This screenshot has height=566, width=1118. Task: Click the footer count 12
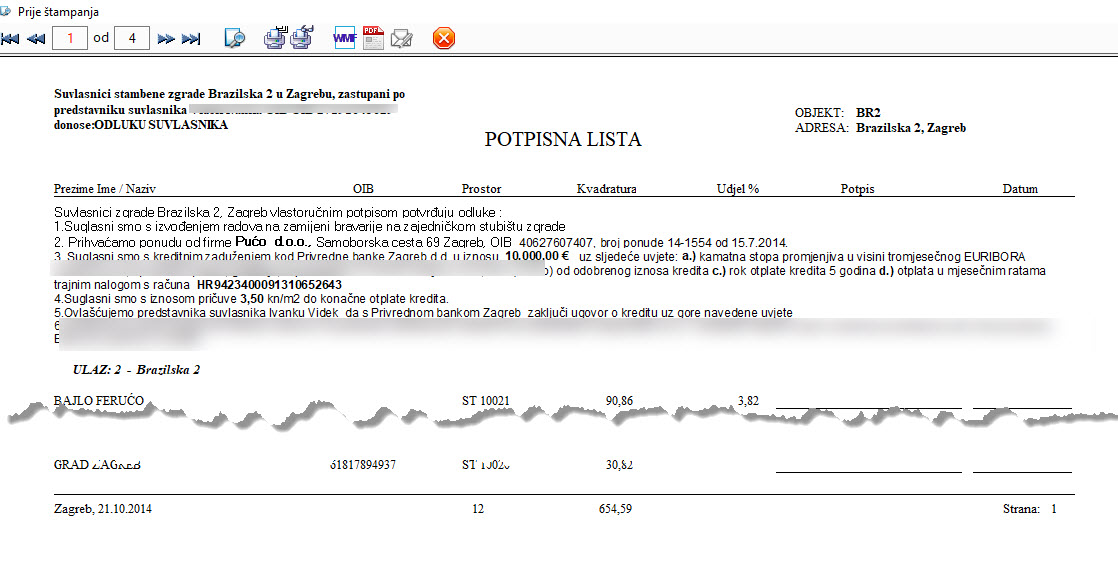pos(478,510)
